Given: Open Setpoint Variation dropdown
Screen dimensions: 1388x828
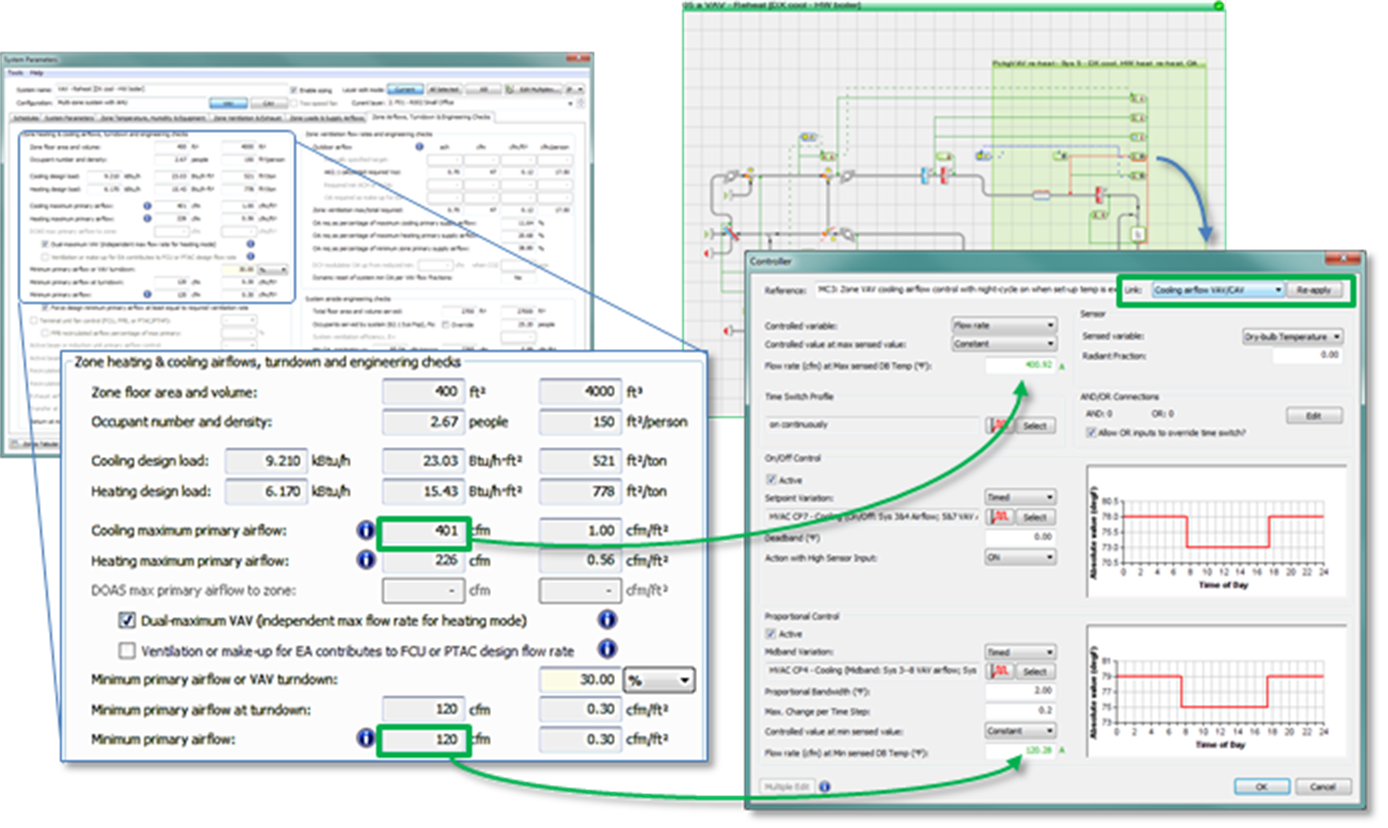Looking at the screenshot, I should pyautogui.click(x=1020, y=497).
